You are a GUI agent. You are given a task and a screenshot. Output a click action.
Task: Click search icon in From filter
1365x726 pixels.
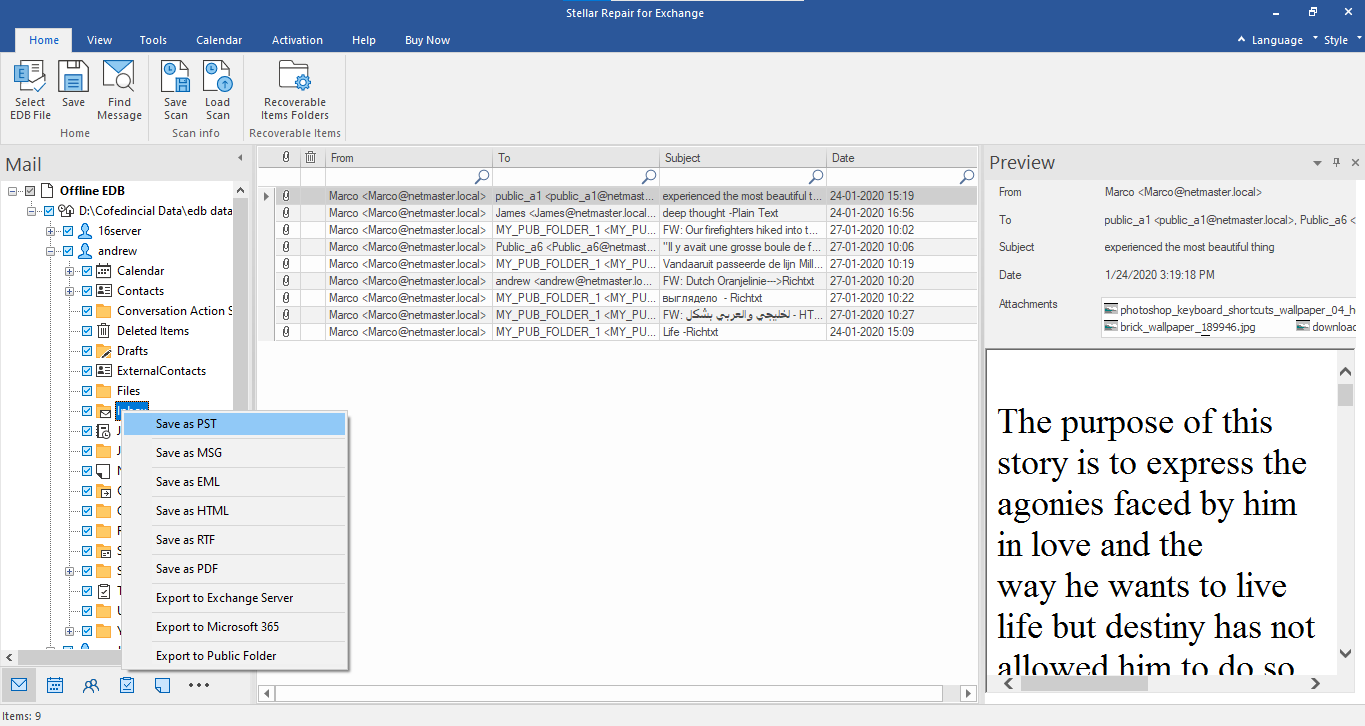(x=482, y=177)
